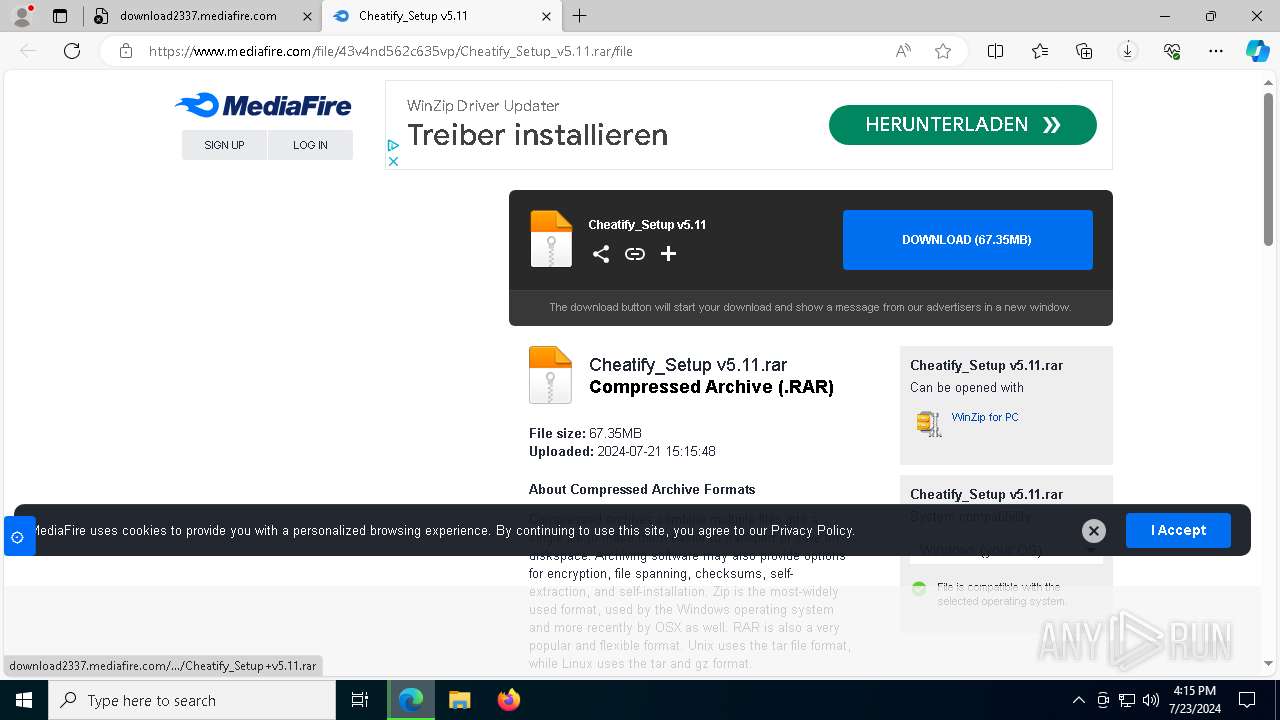Click the MediaFire logo
Viewport: 1280px width, 720px height.
point(263,105)
